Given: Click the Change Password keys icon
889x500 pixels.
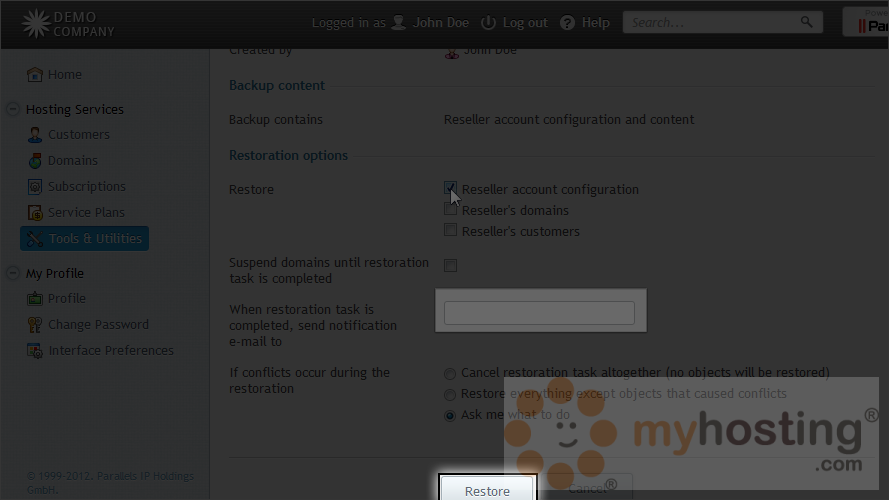Looking at the screenshot, I should click(35, 325).
